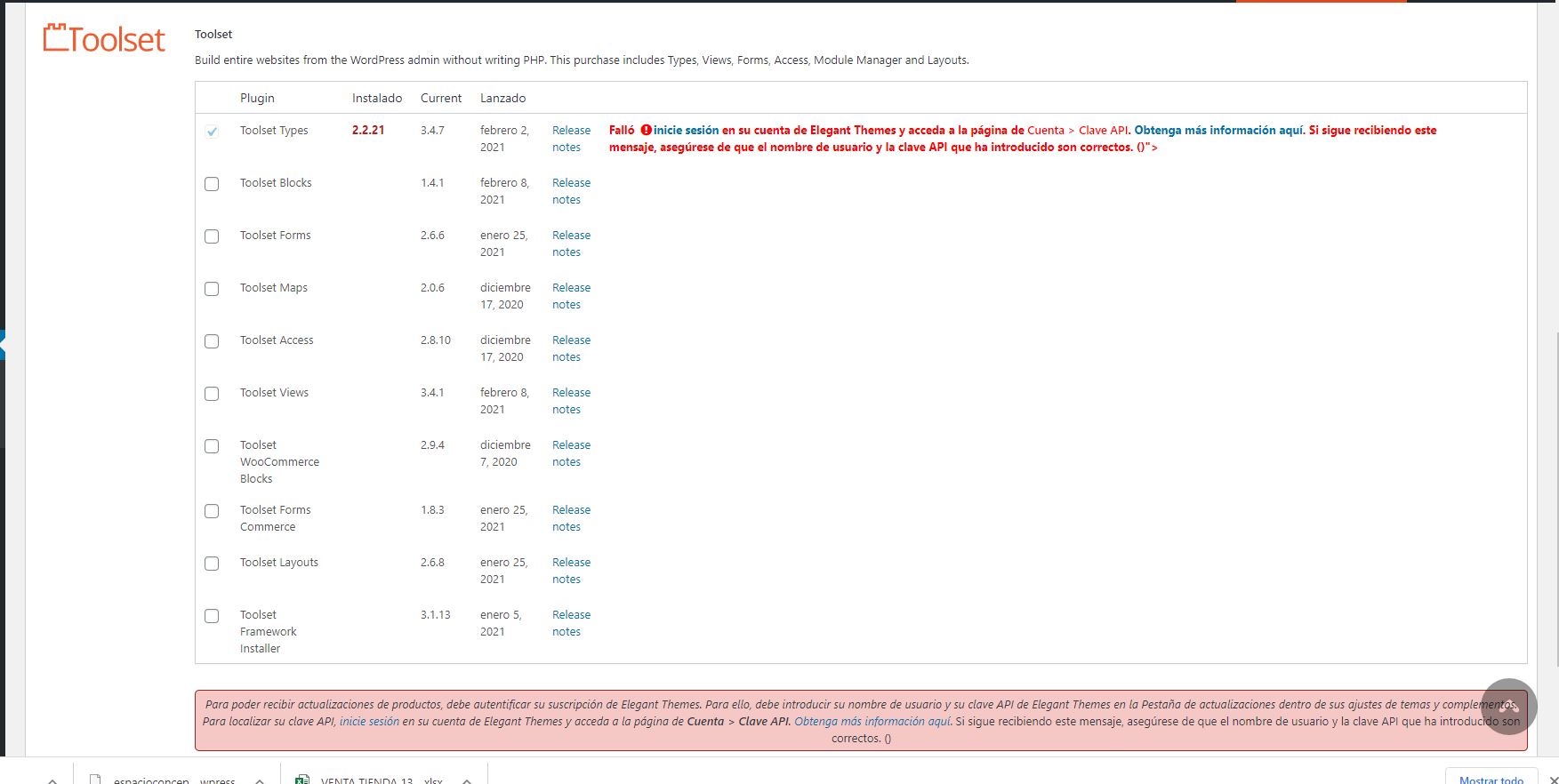Image resolution: width=1559 pixels, height=784 pixels.
Task: Click the scroll-to-top round button
Action: click(x=1509, y=707)
